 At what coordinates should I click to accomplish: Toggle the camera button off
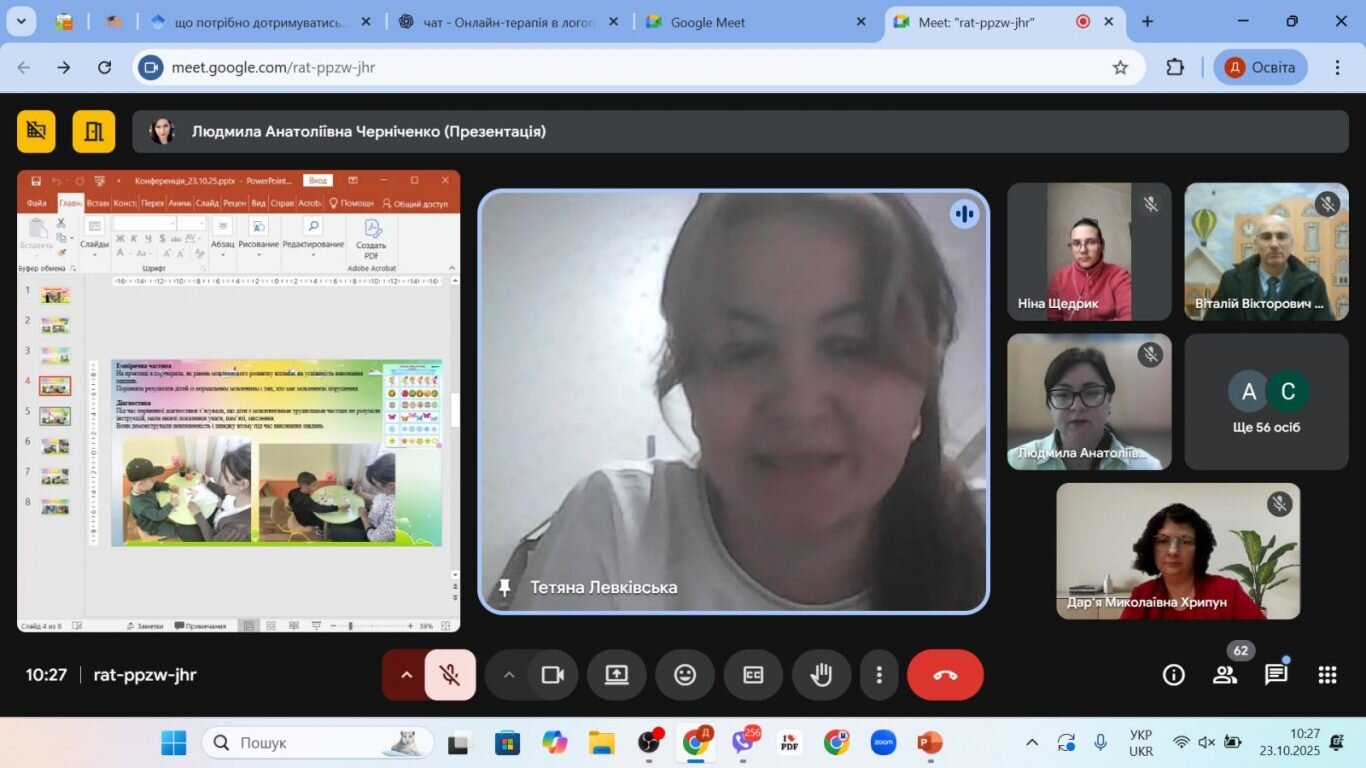[x=553, y=675]
